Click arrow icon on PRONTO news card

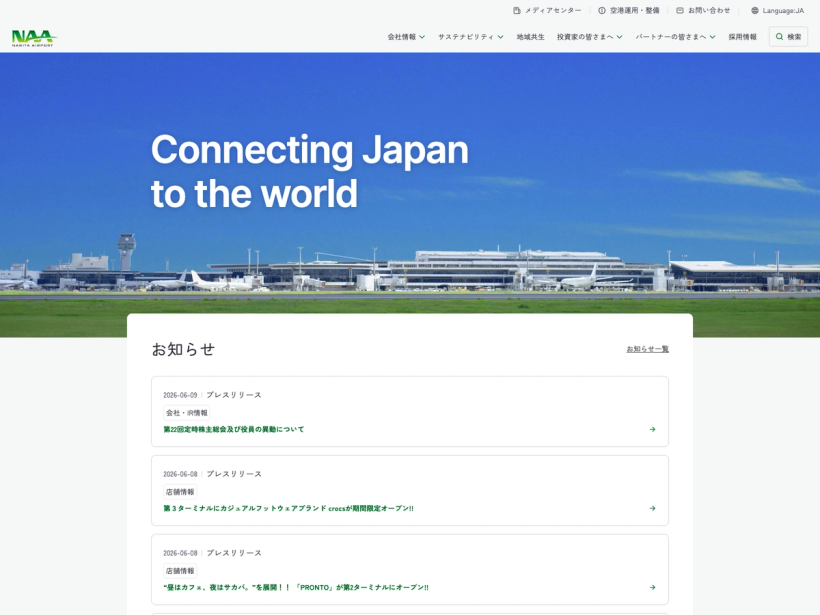tap(652, 587)
